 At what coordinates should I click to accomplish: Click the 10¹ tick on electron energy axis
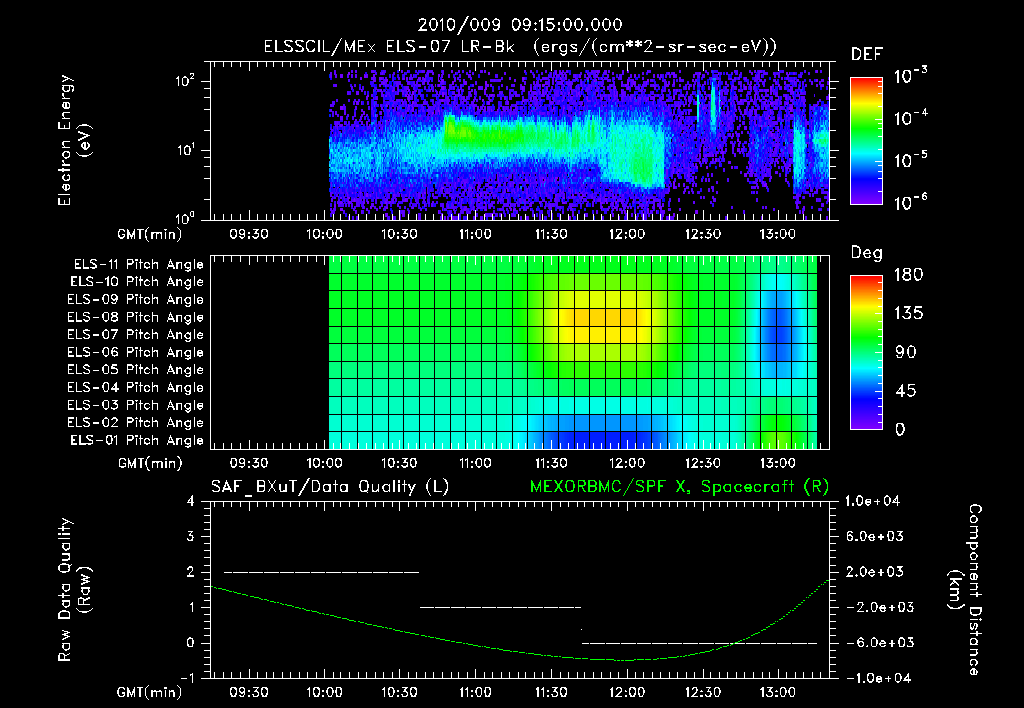(x=185, y=150)
